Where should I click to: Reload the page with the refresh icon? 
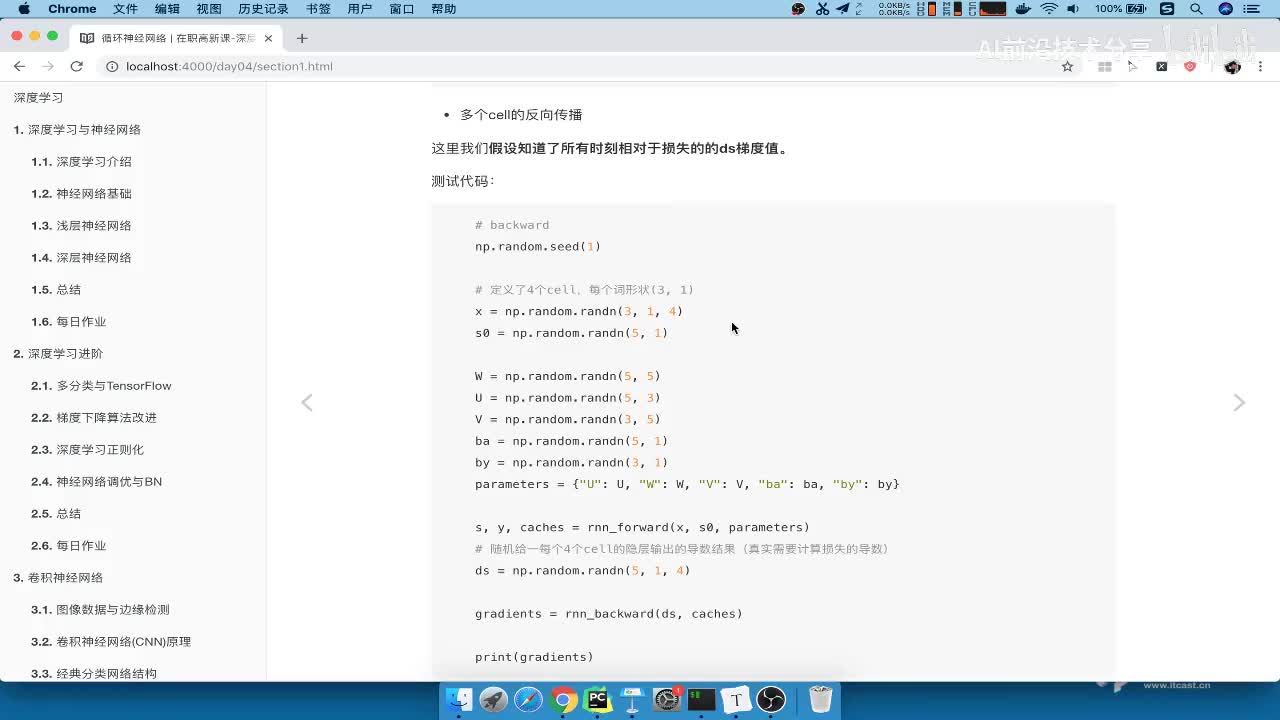(x=76, y=66)
